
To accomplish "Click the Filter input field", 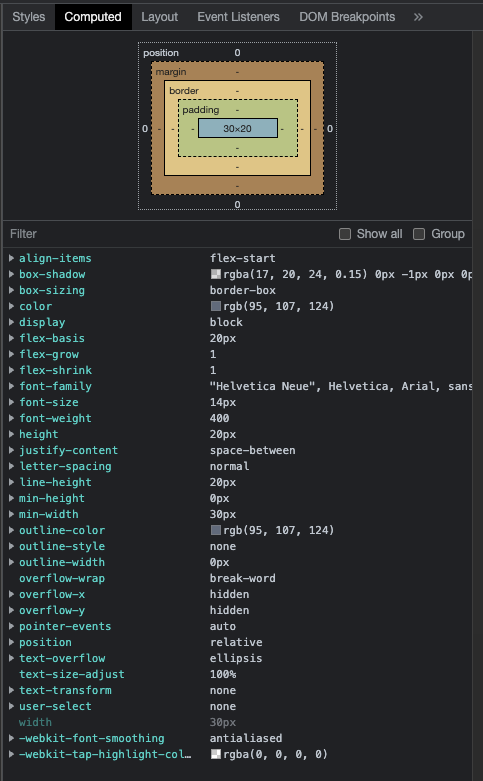I will pyautogui.click(x=169, y=234).
